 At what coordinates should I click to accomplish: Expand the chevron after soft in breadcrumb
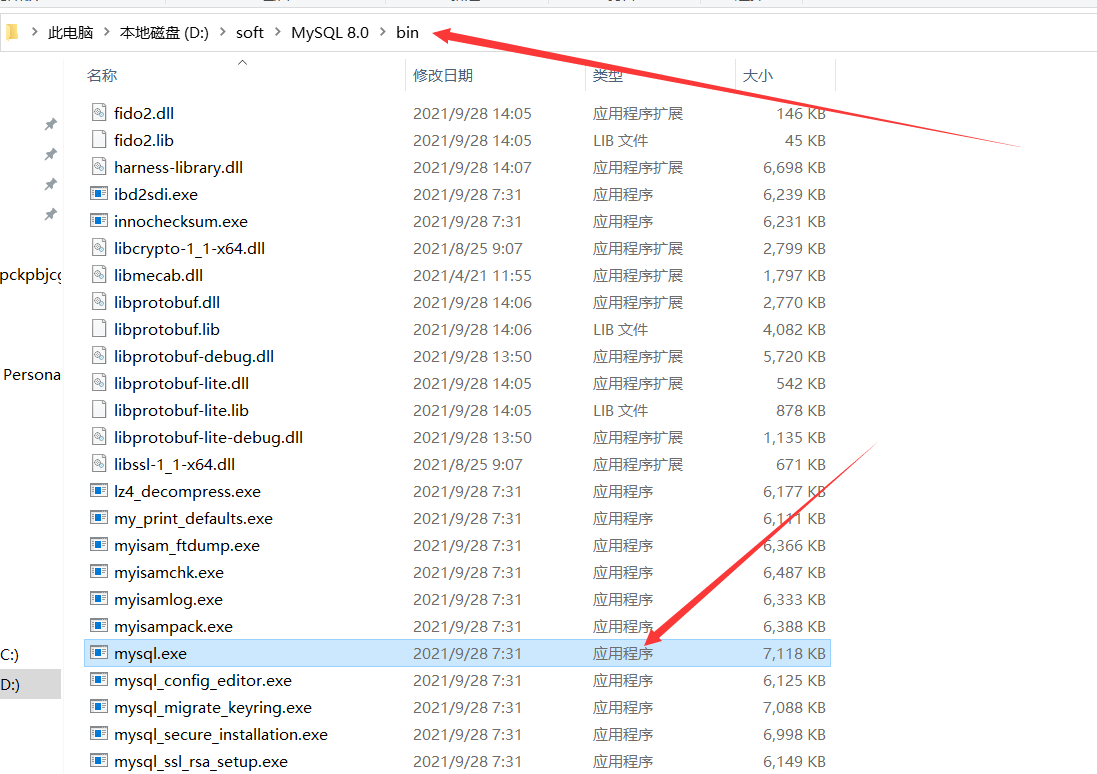[x=278, y=32]
